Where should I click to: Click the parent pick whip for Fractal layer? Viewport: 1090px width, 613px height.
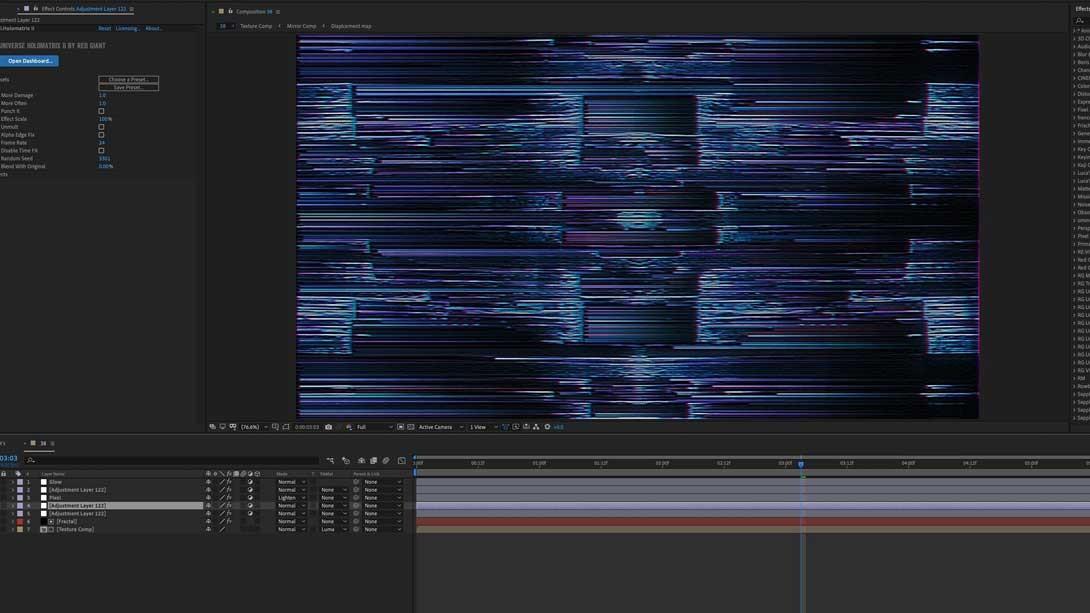click(357, 521)
